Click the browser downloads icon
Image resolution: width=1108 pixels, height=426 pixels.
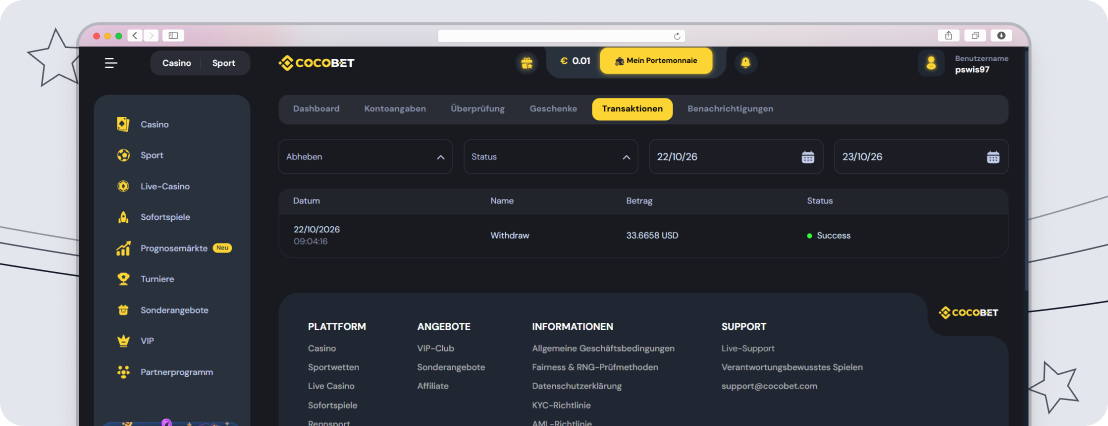[x=1001, y=35]
